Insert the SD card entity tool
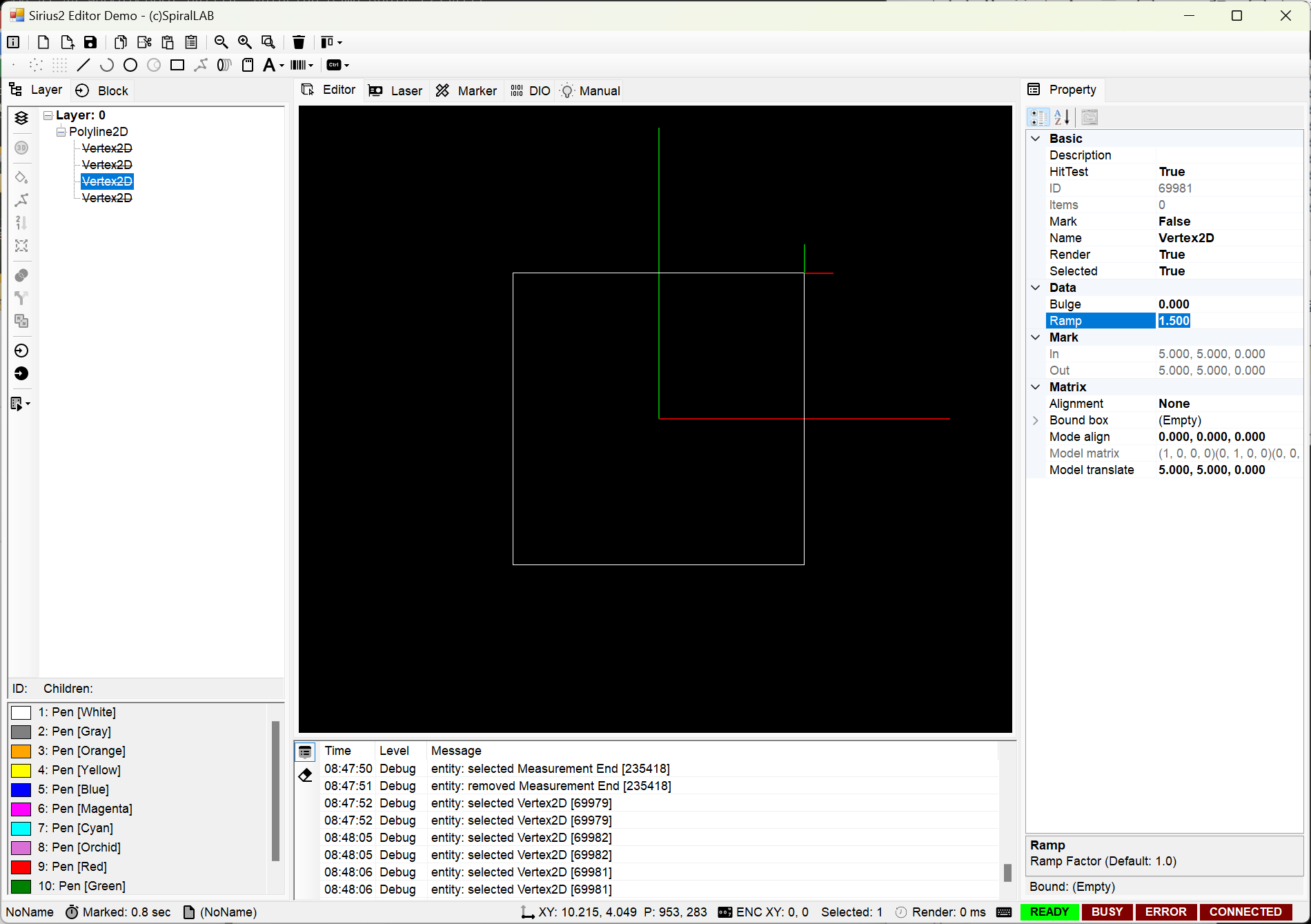Viewport: 1311px width, 924px height. coord(248,65)
